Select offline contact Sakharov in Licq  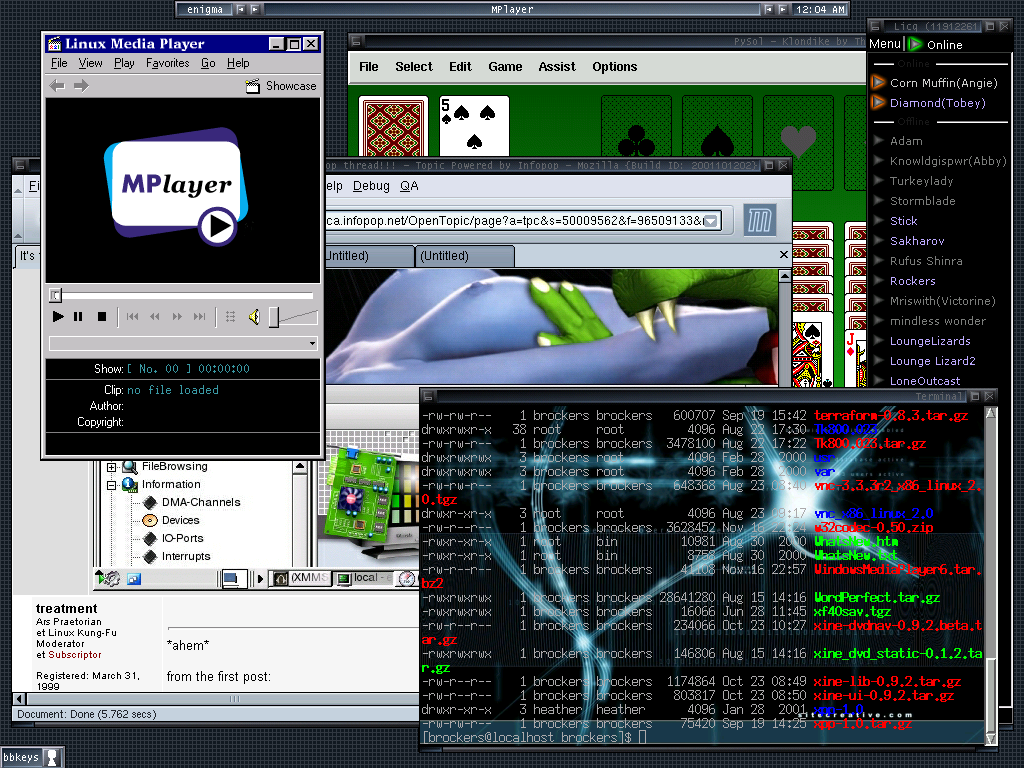[917, 241]
